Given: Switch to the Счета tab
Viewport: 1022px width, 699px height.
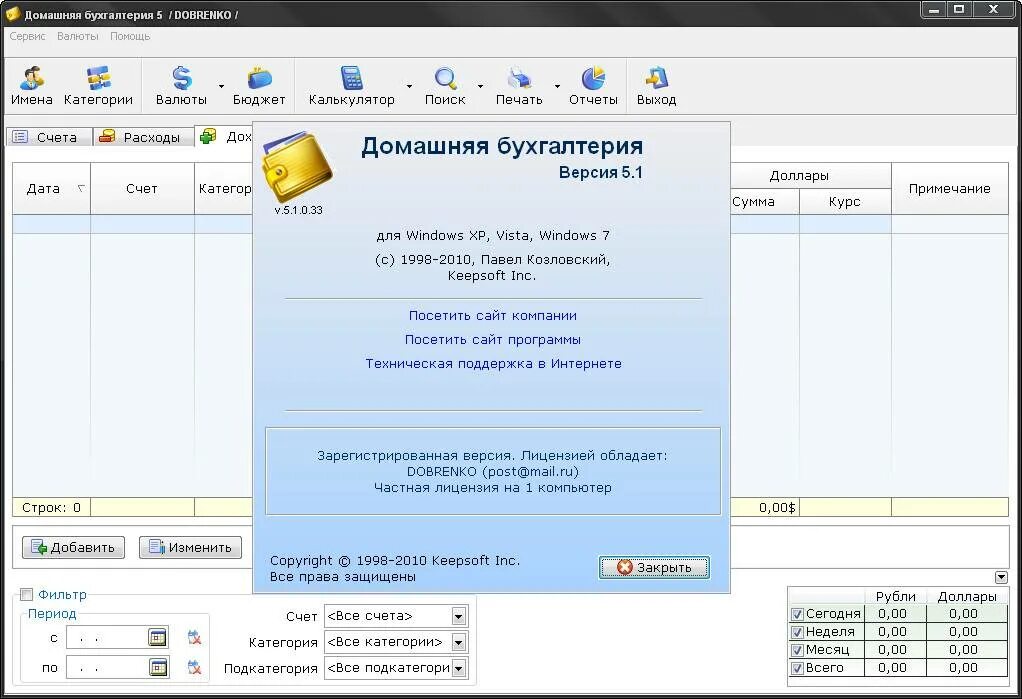Looking at the screenshot, I should tap(48, 137).
